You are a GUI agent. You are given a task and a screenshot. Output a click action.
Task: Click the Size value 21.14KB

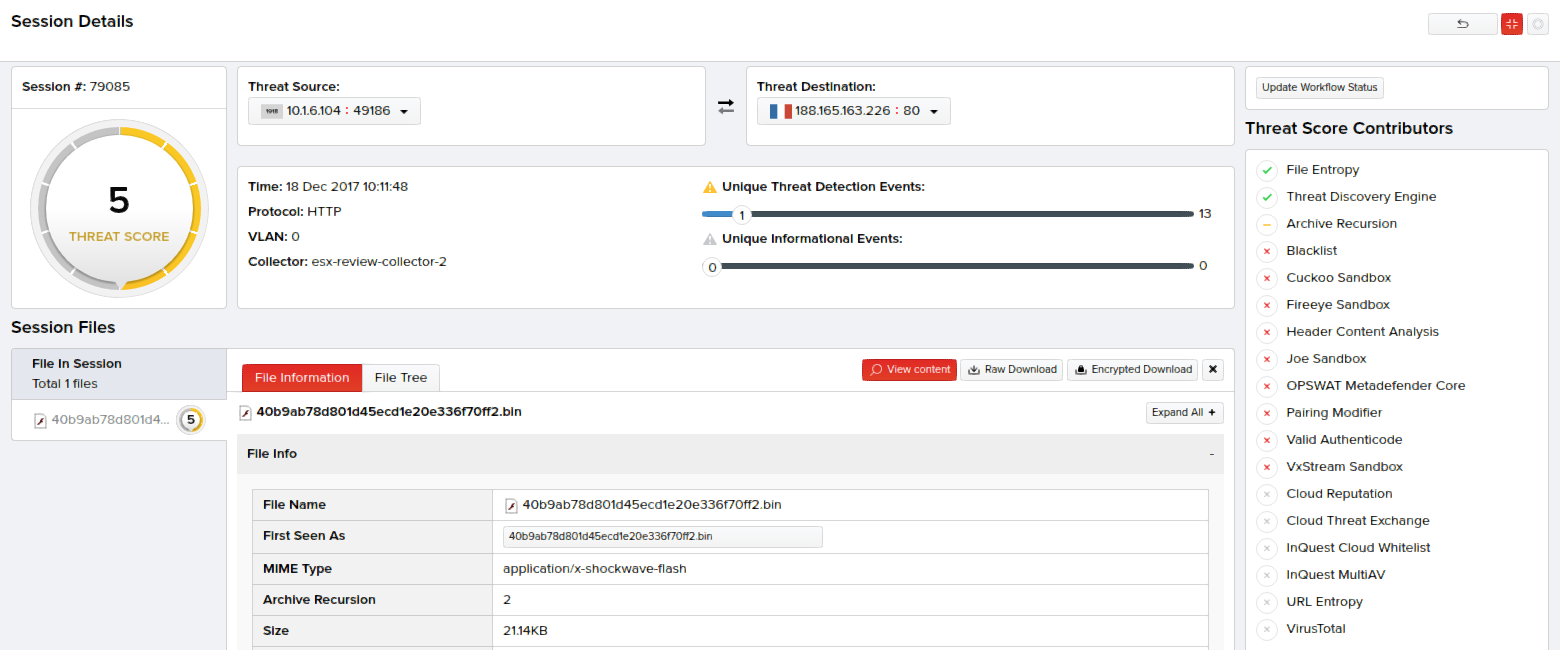point(525,631)
